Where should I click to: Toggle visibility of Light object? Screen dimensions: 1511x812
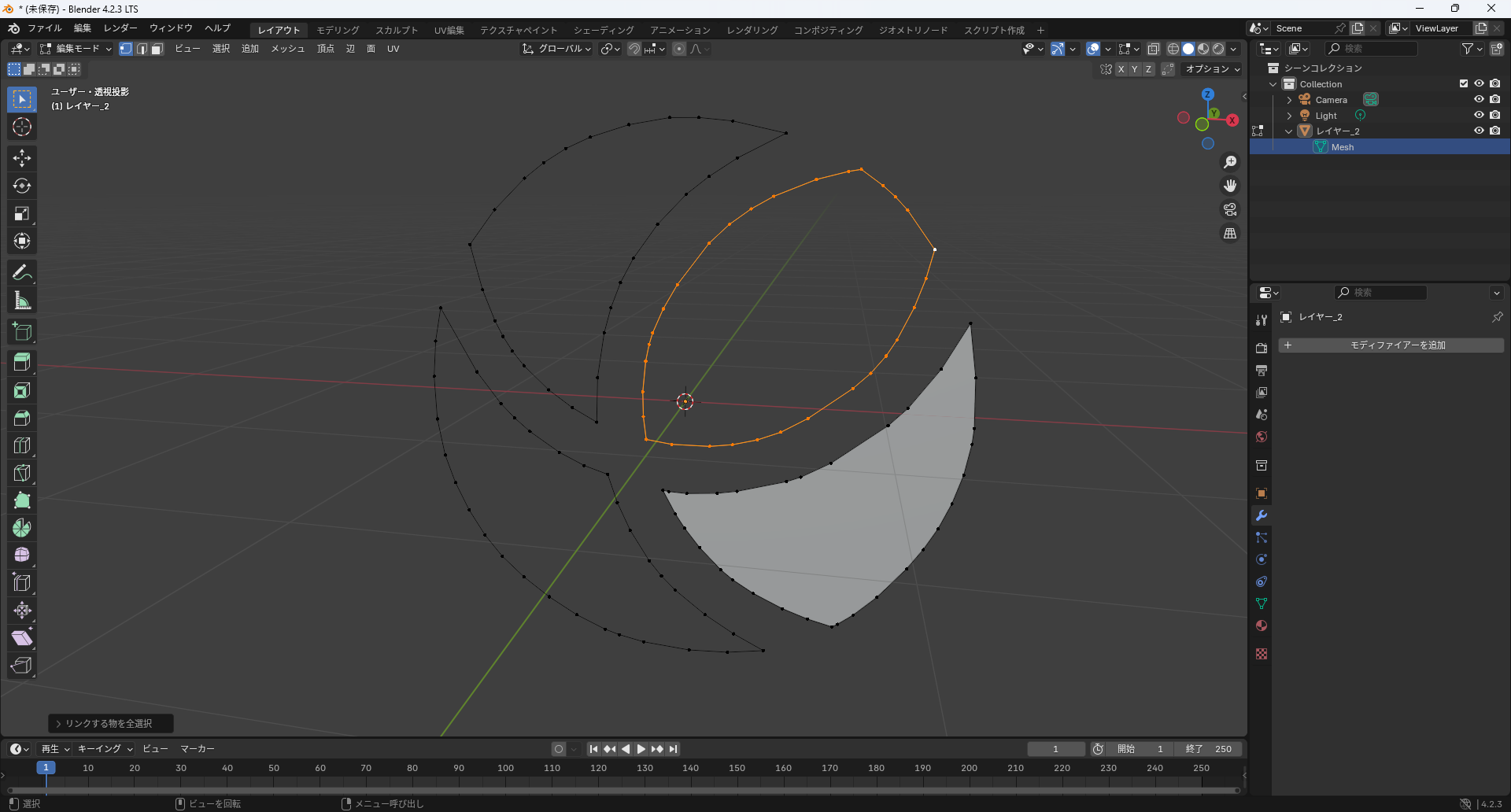[1479, 116]
